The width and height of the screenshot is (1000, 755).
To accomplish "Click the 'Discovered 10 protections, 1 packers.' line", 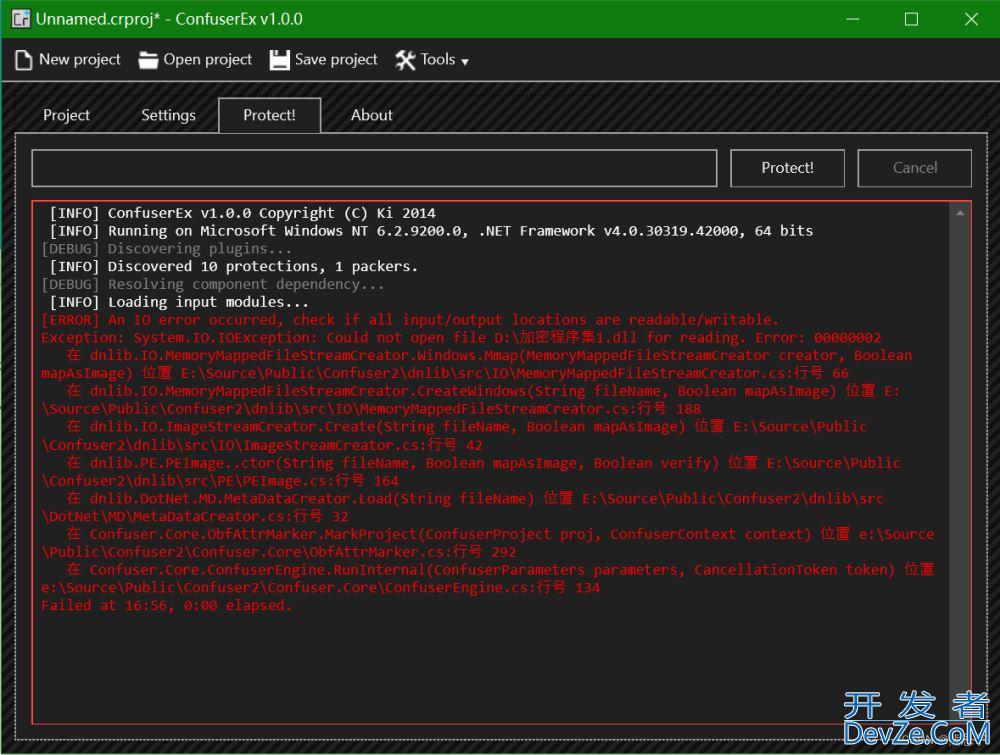I will [x=262, y=266].
